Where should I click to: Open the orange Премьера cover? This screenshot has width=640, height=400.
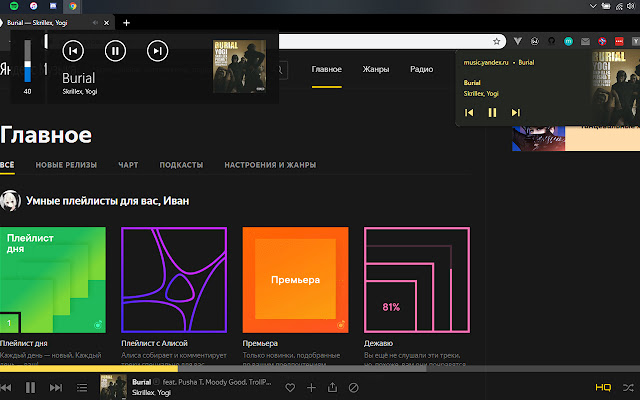point(296,280)
